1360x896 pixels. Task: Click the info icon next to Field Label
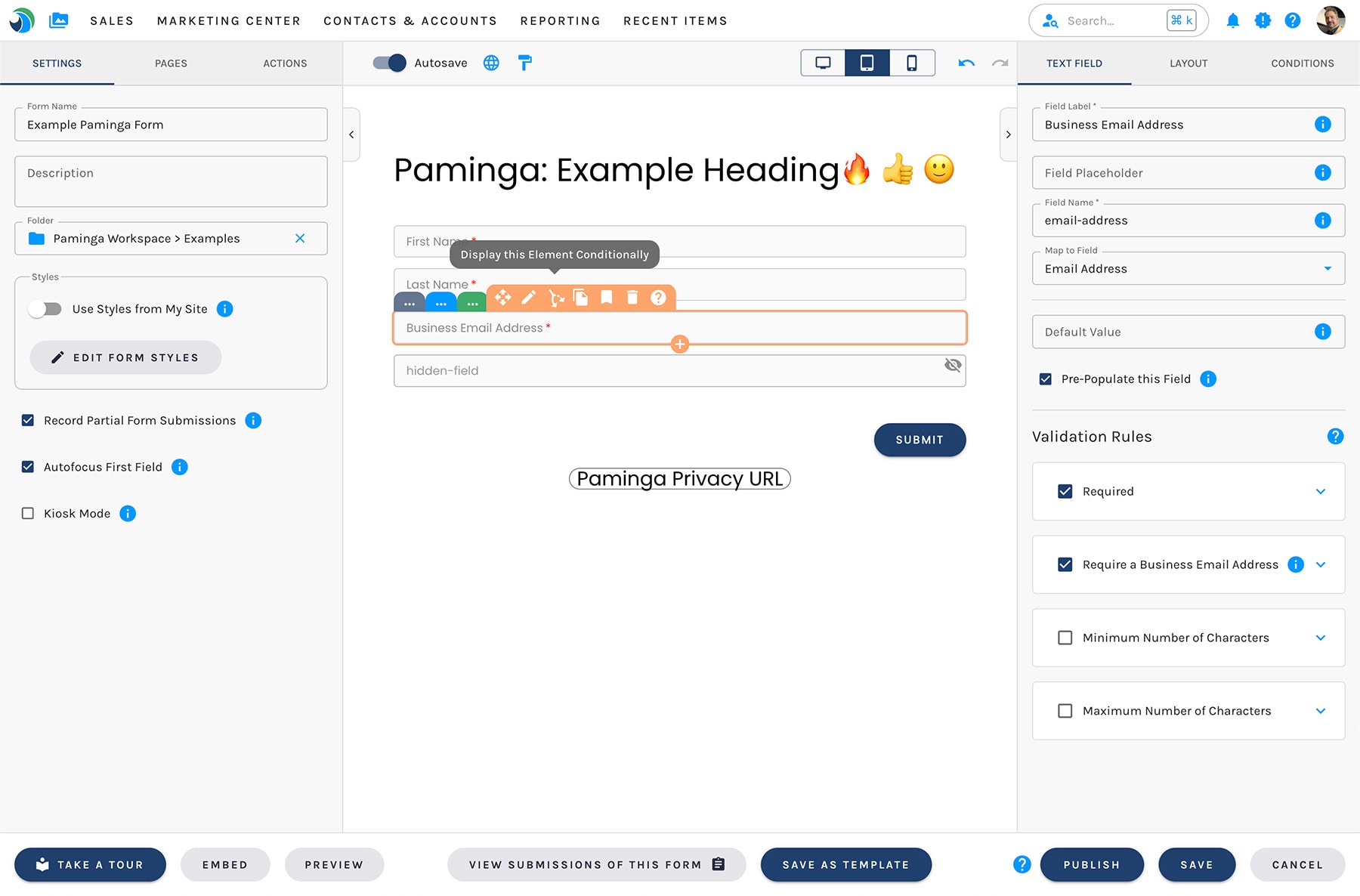(x=1323, y=125)
